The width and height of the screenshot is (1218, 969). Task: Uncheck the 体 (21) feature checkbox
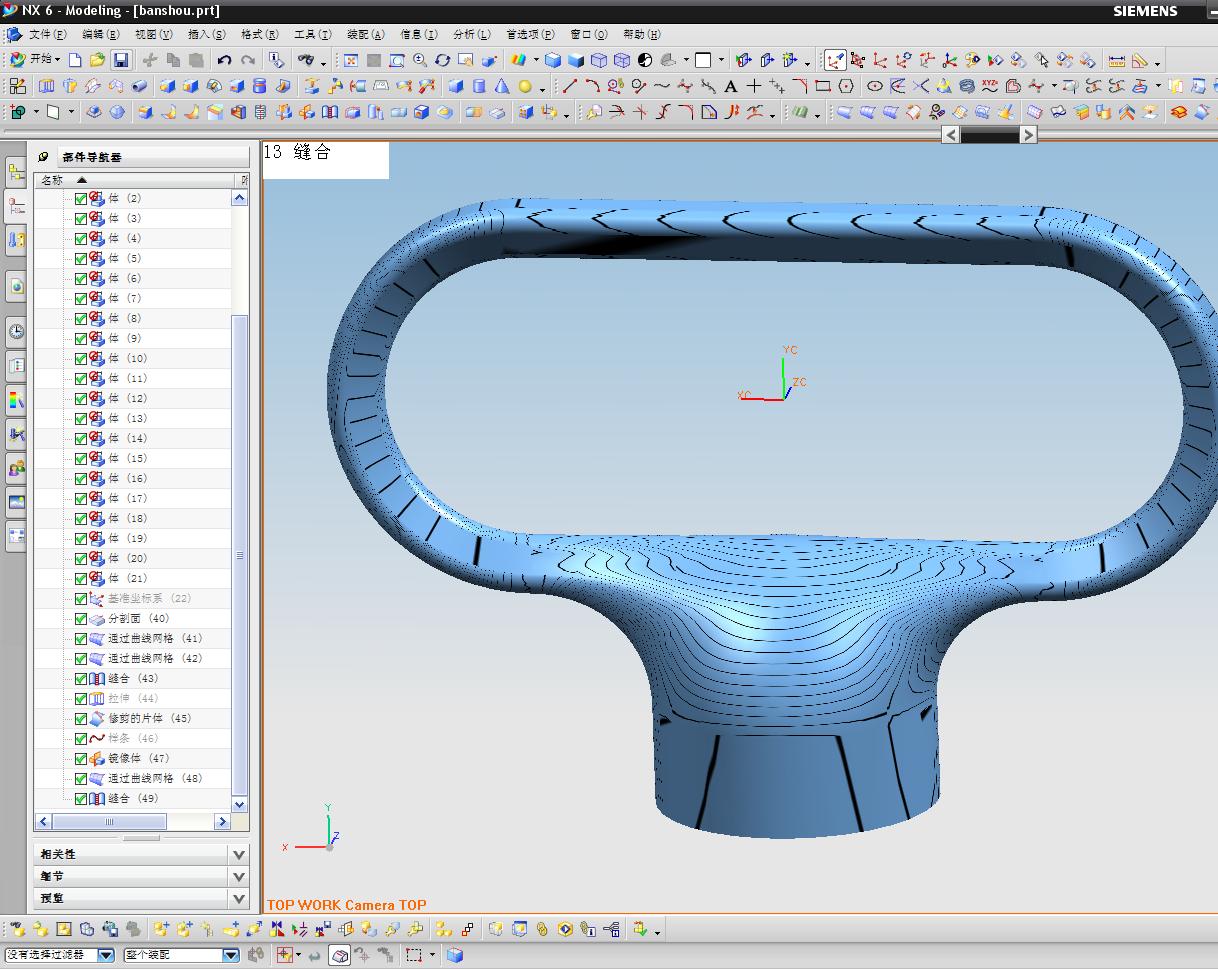point(81,578)
